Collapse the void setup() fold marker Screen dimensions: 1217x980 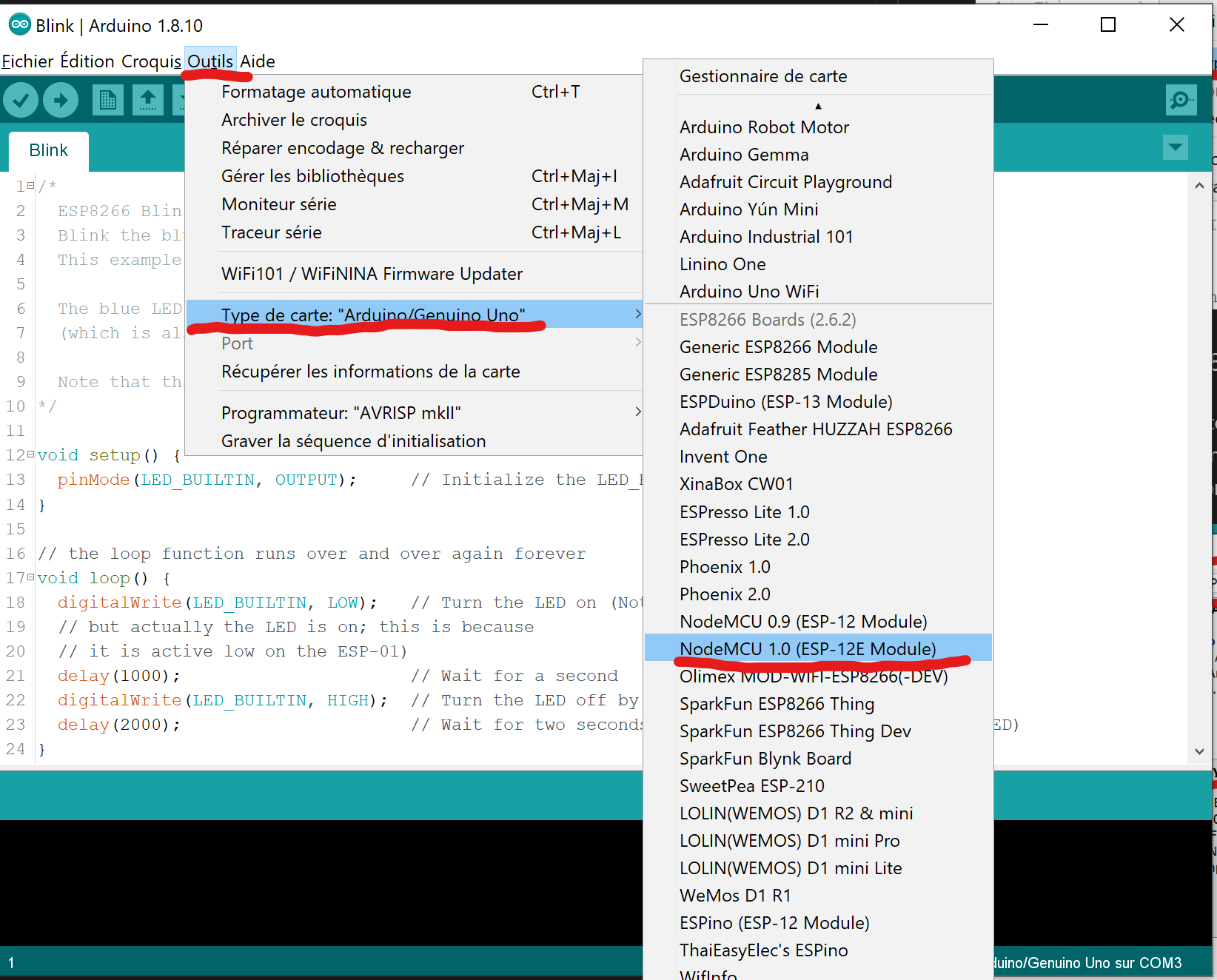pyautogui.click(x=30, y=455)
